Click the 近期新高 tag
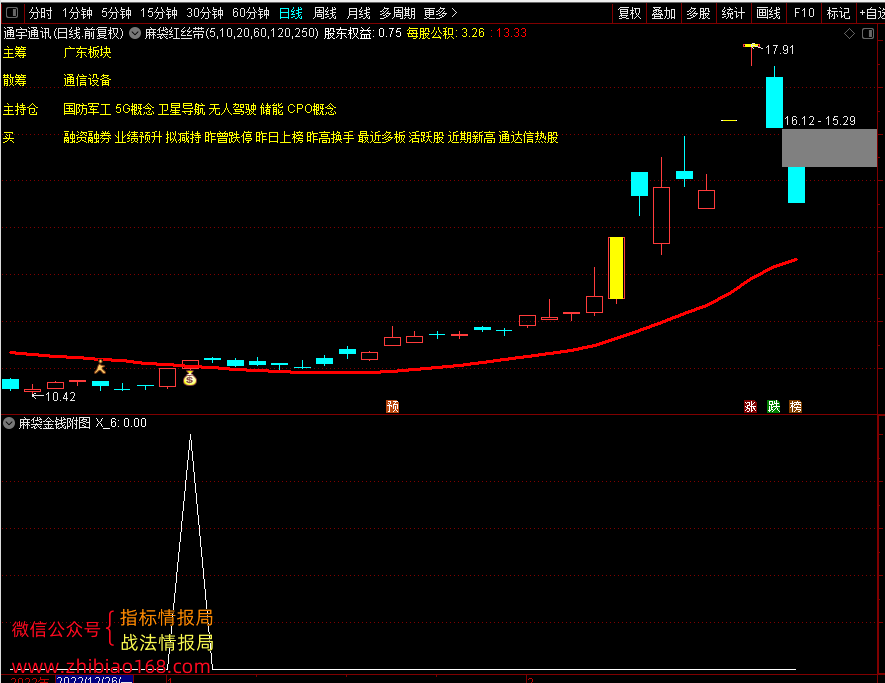885x683 pixels. tap(471, 137)
